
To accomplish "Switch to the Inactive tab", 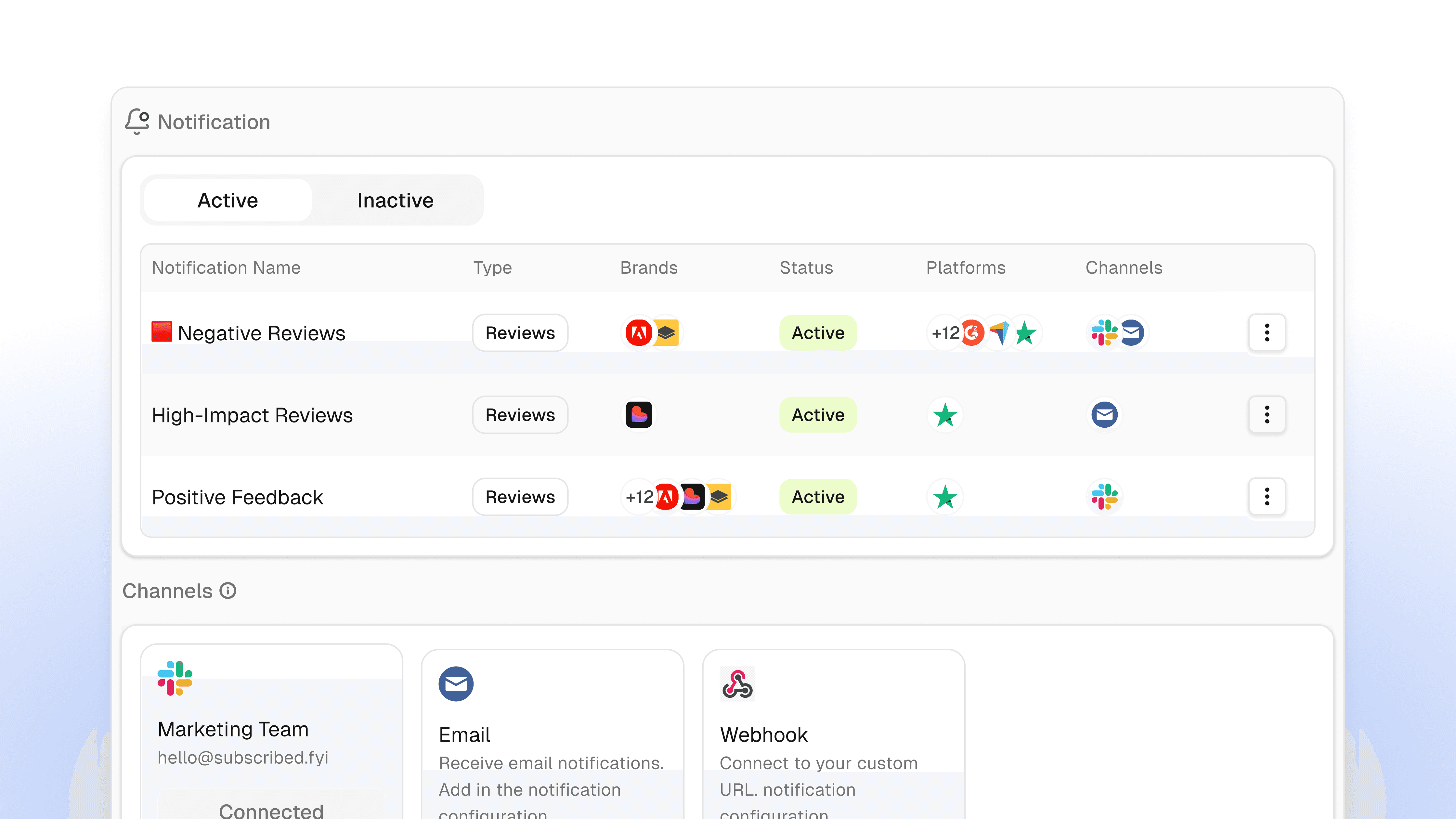I will [395, 200].
